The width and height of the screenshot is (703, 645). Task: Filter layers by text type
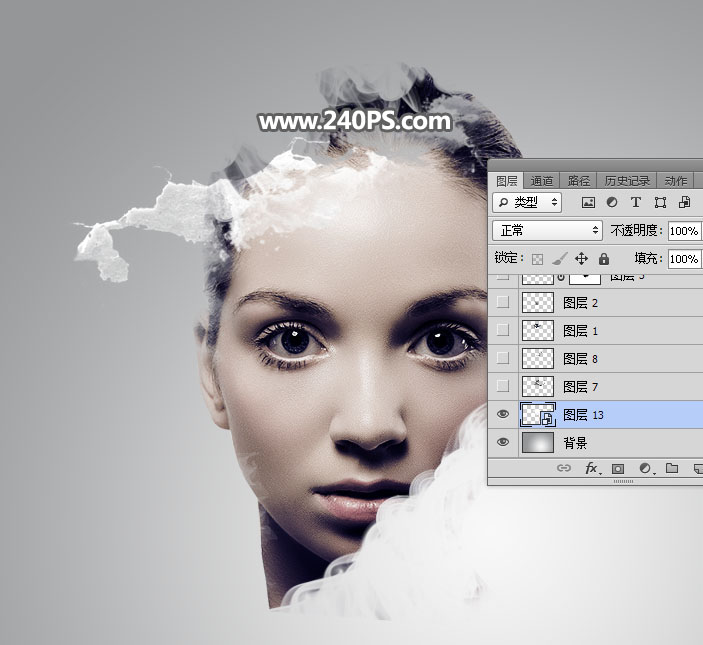pos(636,203)
